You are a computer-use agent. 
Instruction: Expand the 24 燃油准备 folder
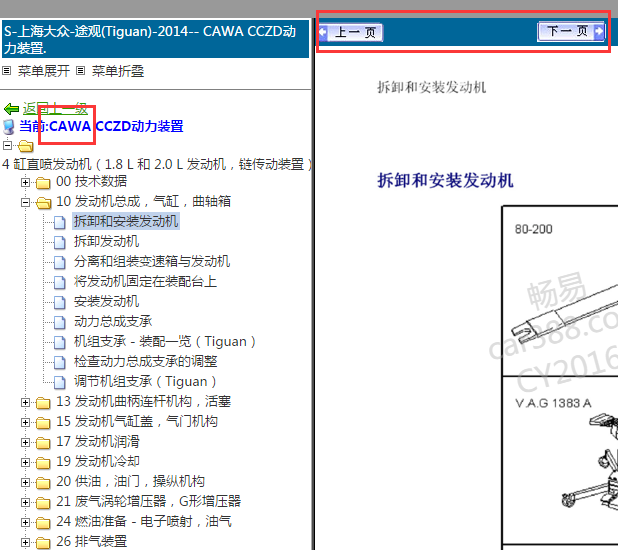click(x=26, y=523)
